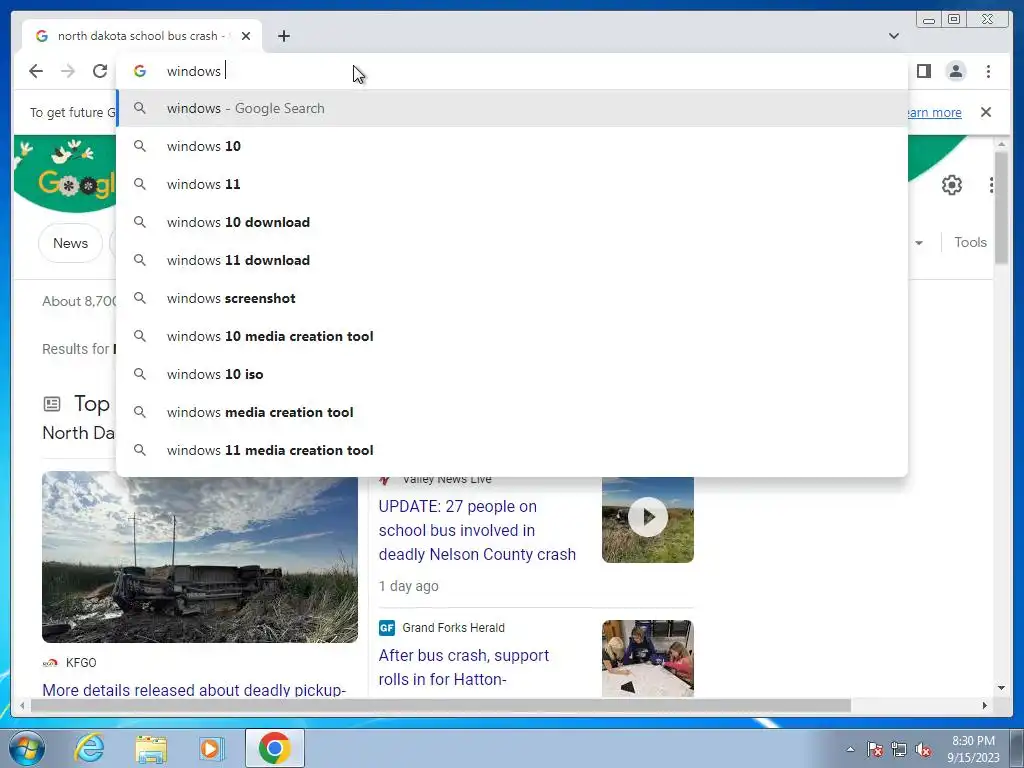Select 'windows - Google Search' suggestion
The width and height of the screenshot is (1024, 768).
pos(512,108)
